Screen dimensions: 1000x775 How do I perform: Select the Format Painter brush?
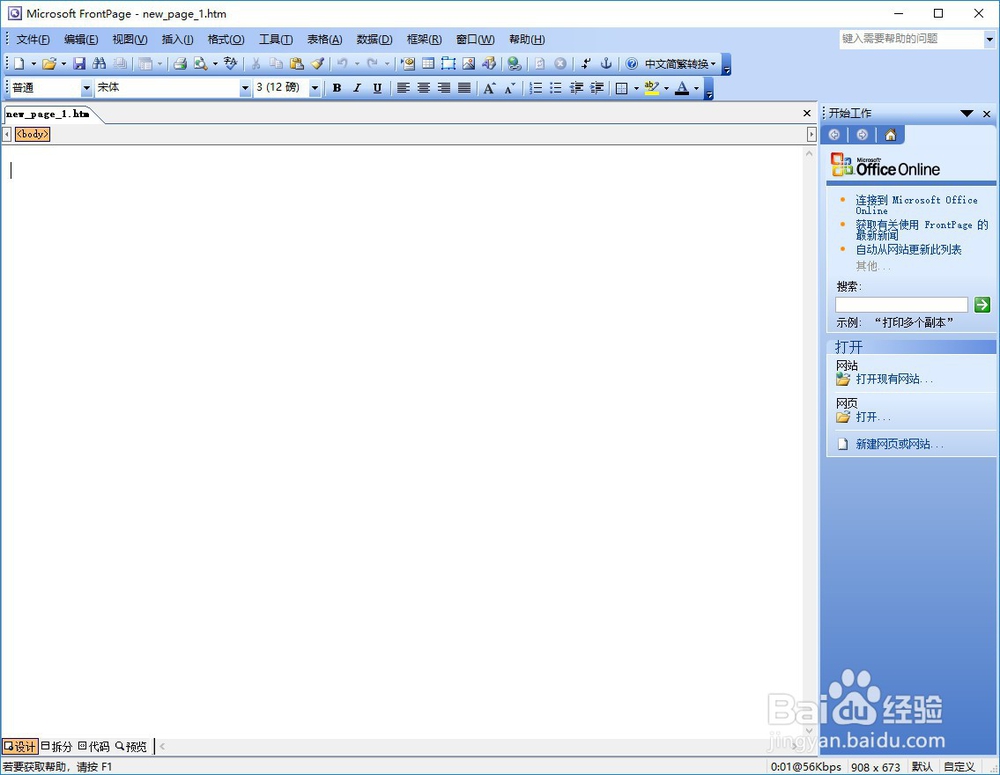[x=317, y=63]
